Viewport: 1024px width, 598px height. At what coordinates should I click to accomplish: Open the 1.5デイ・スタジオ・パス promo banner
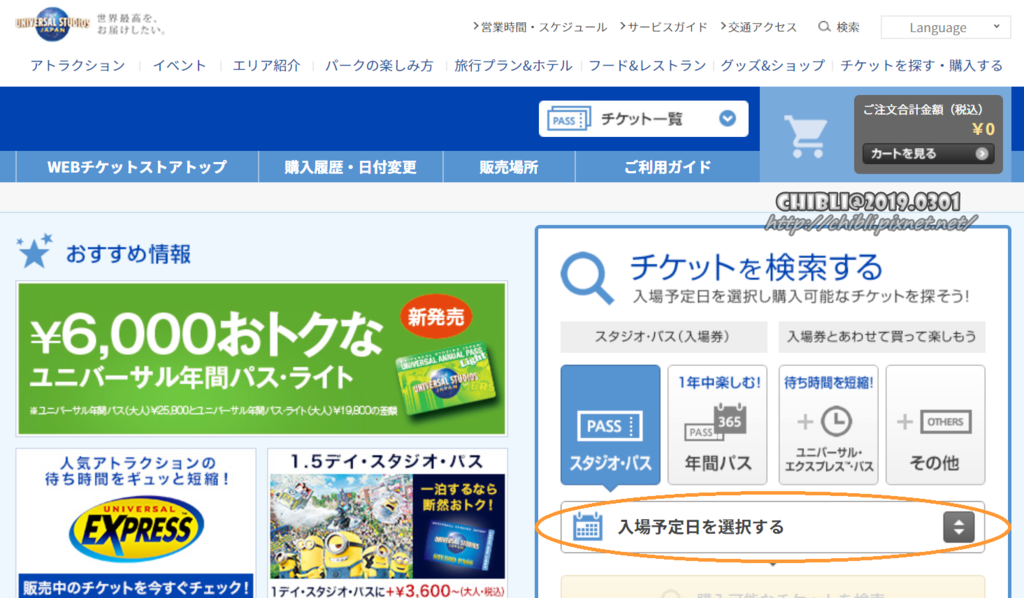point(387,524)
